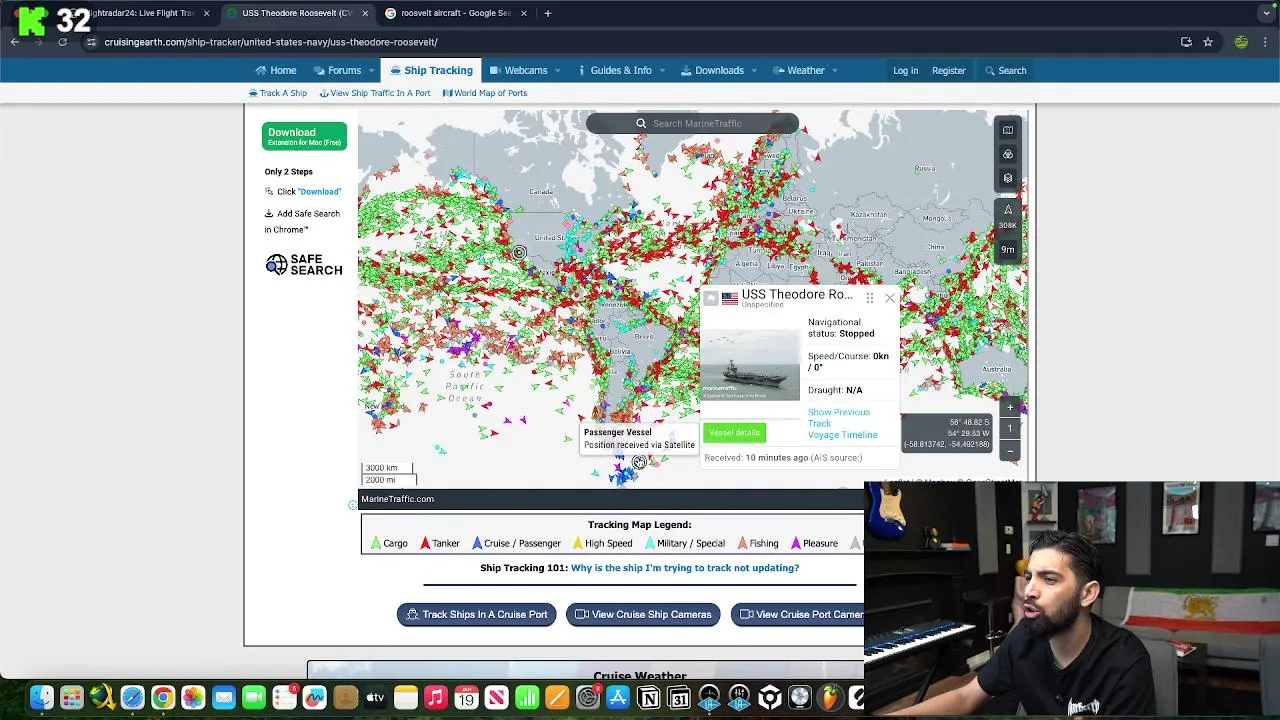Image resolution: width=1280 pixels, height=720 pixels.
Task: Open Notion from the dock
Action: 649,697
